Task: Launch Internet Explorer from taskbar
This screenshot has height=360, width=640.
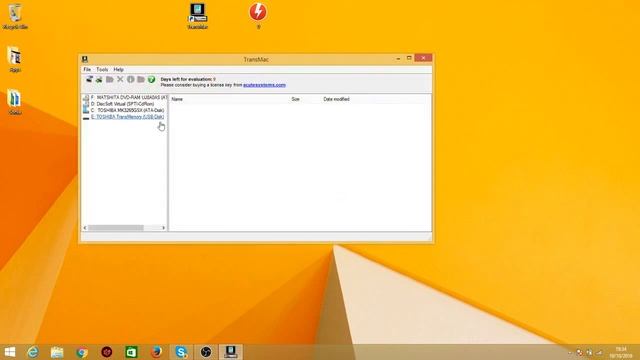Action: tap(33, 352)
